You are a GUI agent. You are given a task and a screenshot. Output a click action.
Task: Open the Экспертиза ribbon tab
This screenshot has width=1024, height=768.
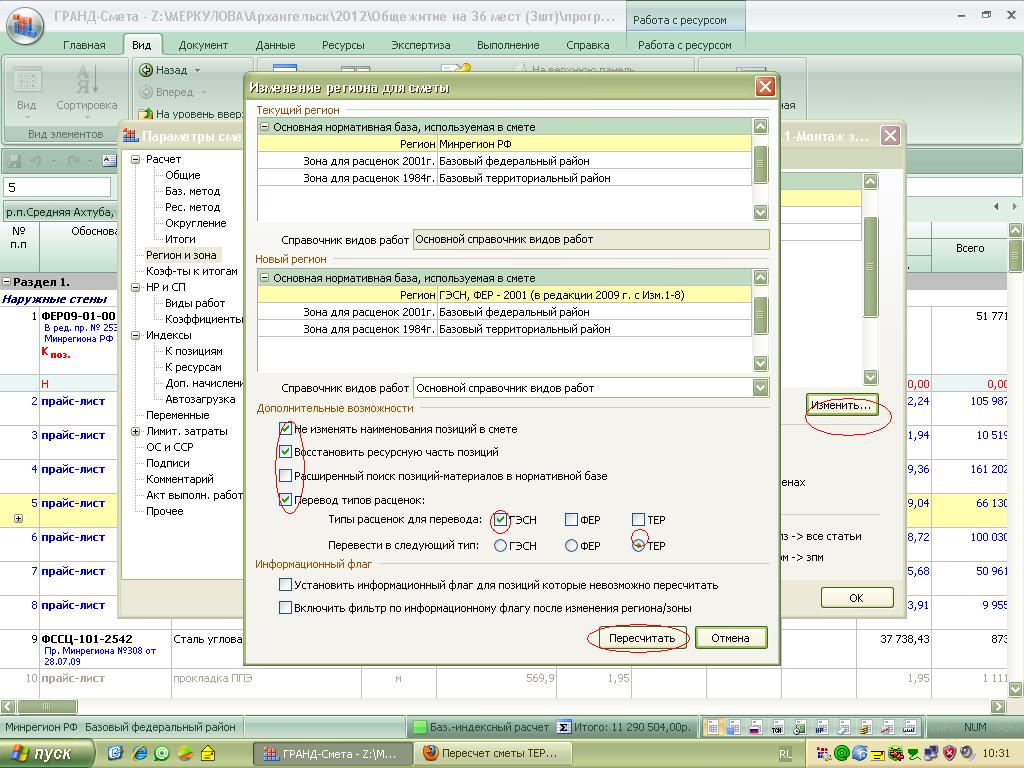coord(420,45)
